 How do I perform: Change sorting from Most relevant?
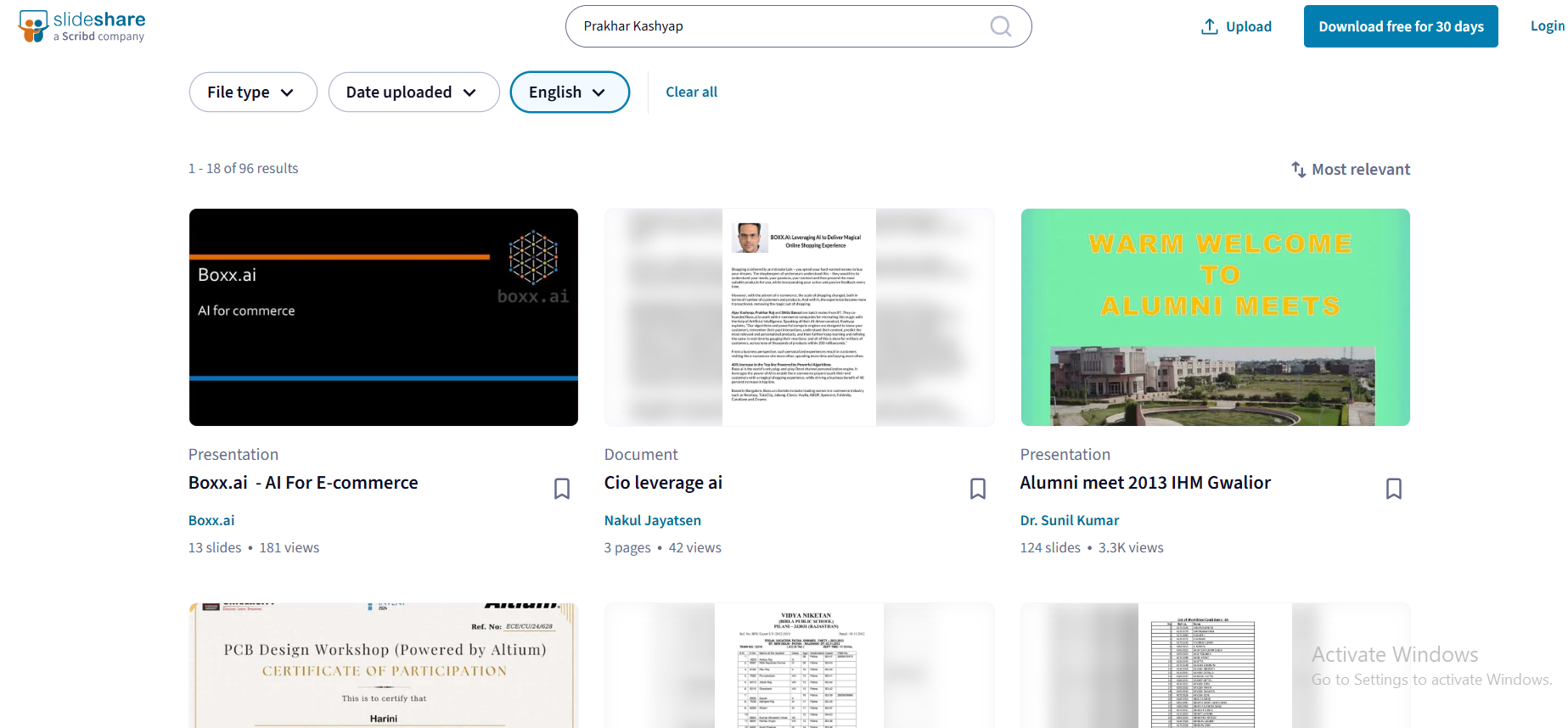point(1351,170)
